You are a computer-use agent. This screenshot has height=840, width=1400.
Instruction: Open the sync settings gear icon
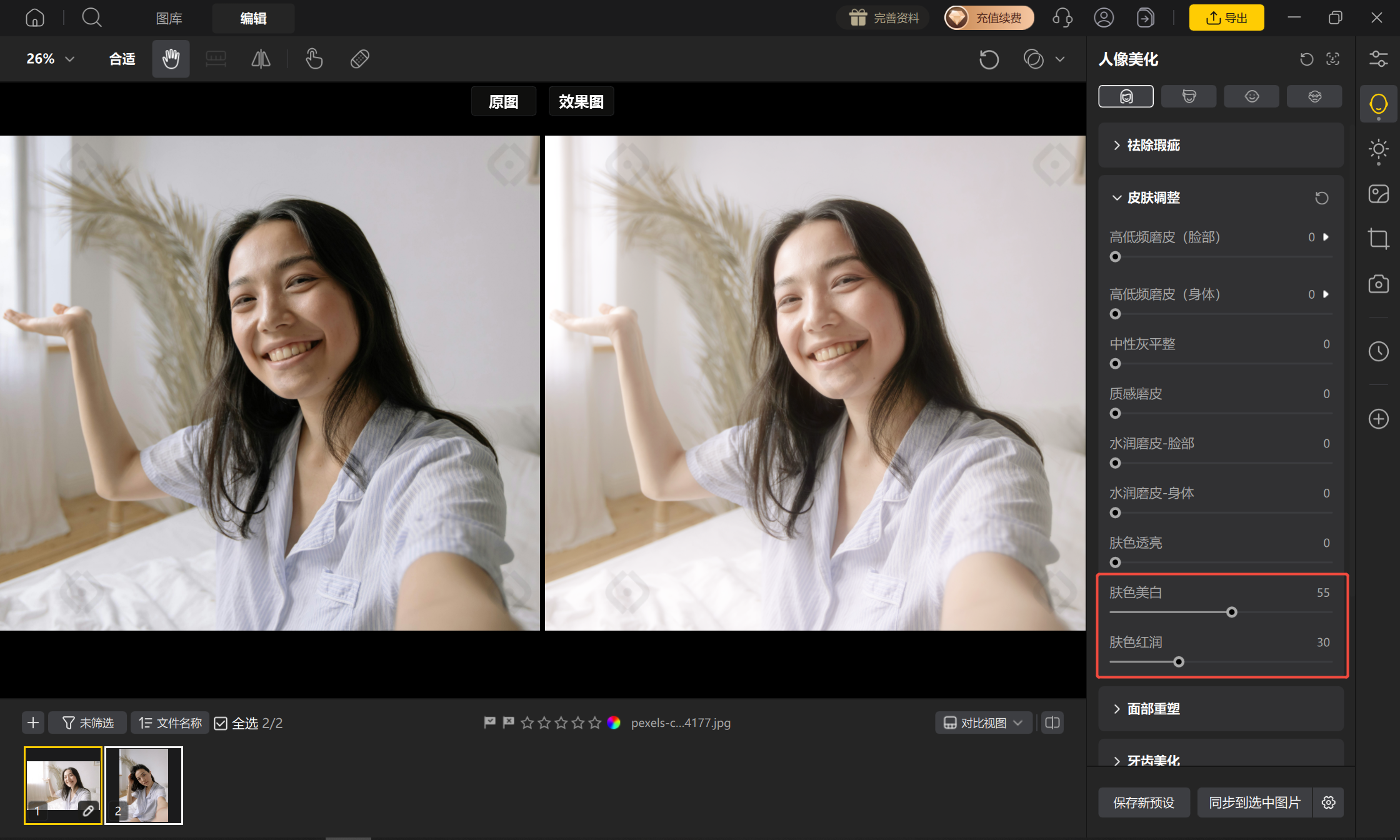[x=1329, y=802]
